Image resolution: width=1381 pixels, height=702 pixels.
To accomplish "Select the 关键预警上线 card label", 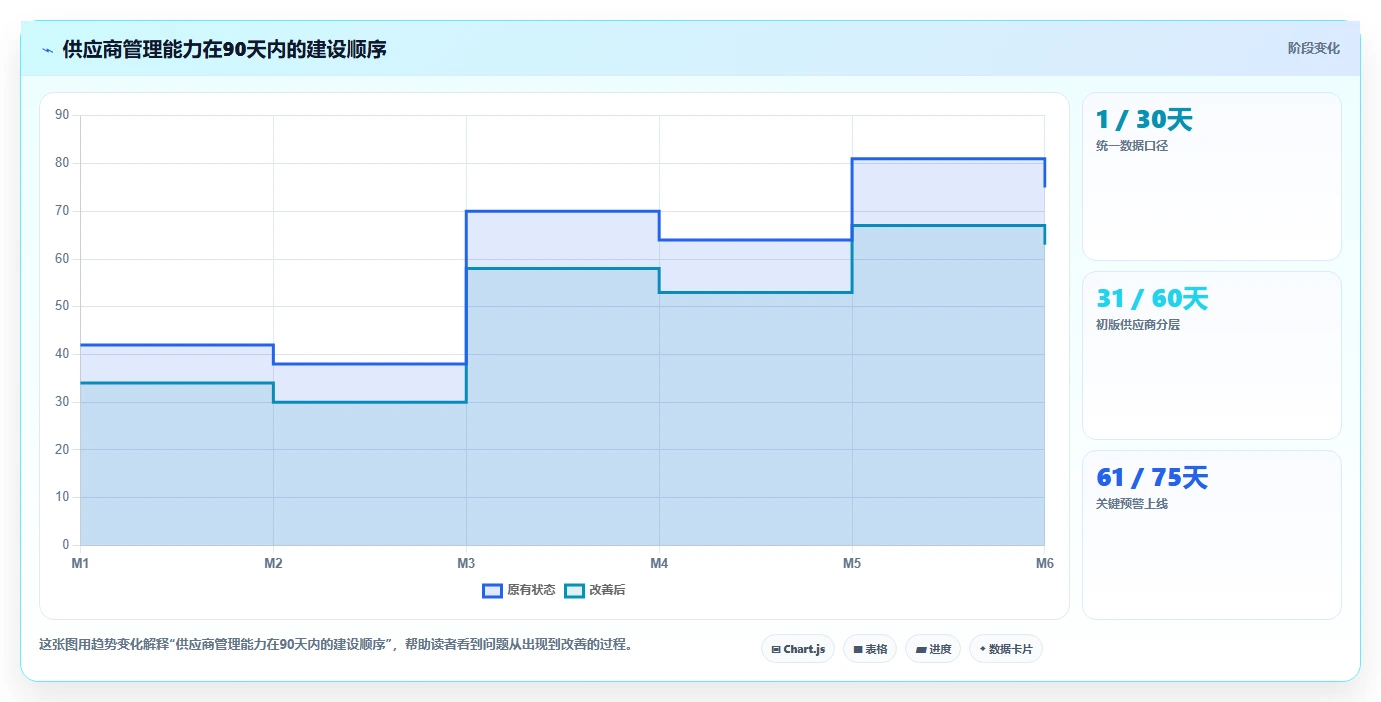I will pyautogui.click(x=1132, y=504).
